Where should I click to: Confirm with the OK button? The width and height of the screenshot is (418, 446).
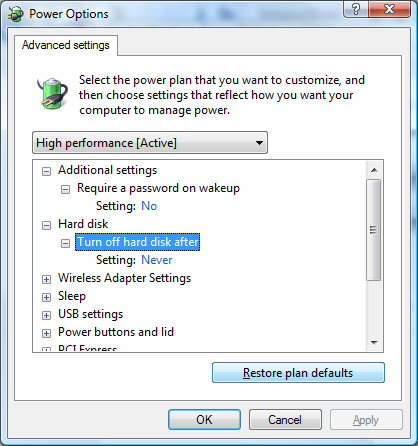pyautogui.click(x=204, y=420)
